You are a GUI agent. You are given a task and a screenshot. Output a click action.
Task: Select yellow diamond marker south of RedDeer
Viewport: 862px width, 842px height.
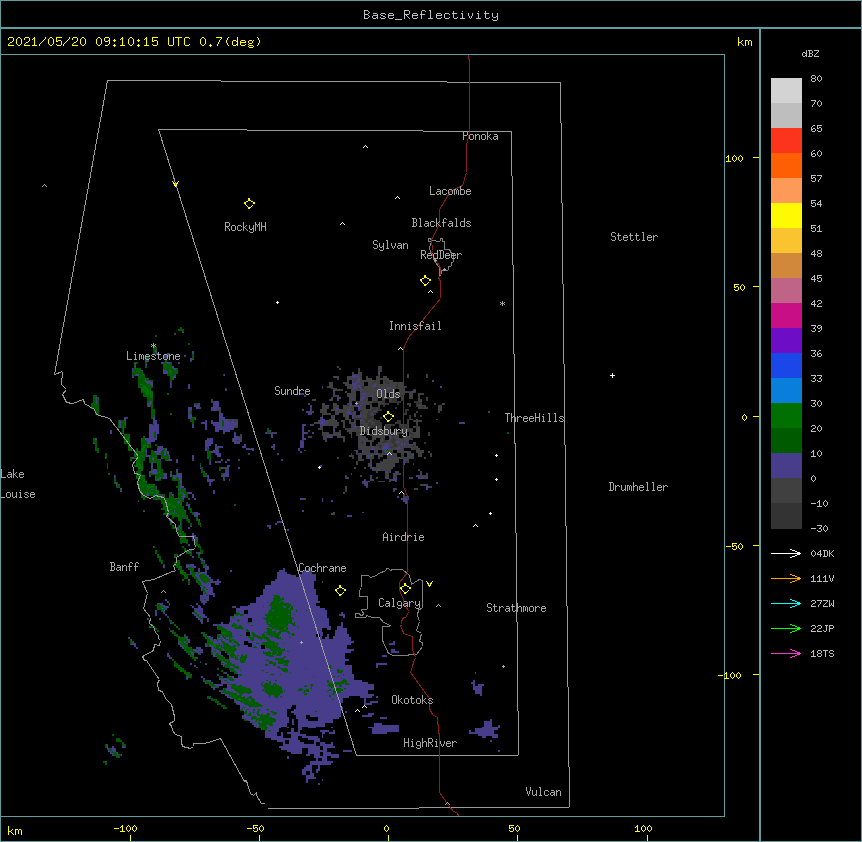(425, 281)
